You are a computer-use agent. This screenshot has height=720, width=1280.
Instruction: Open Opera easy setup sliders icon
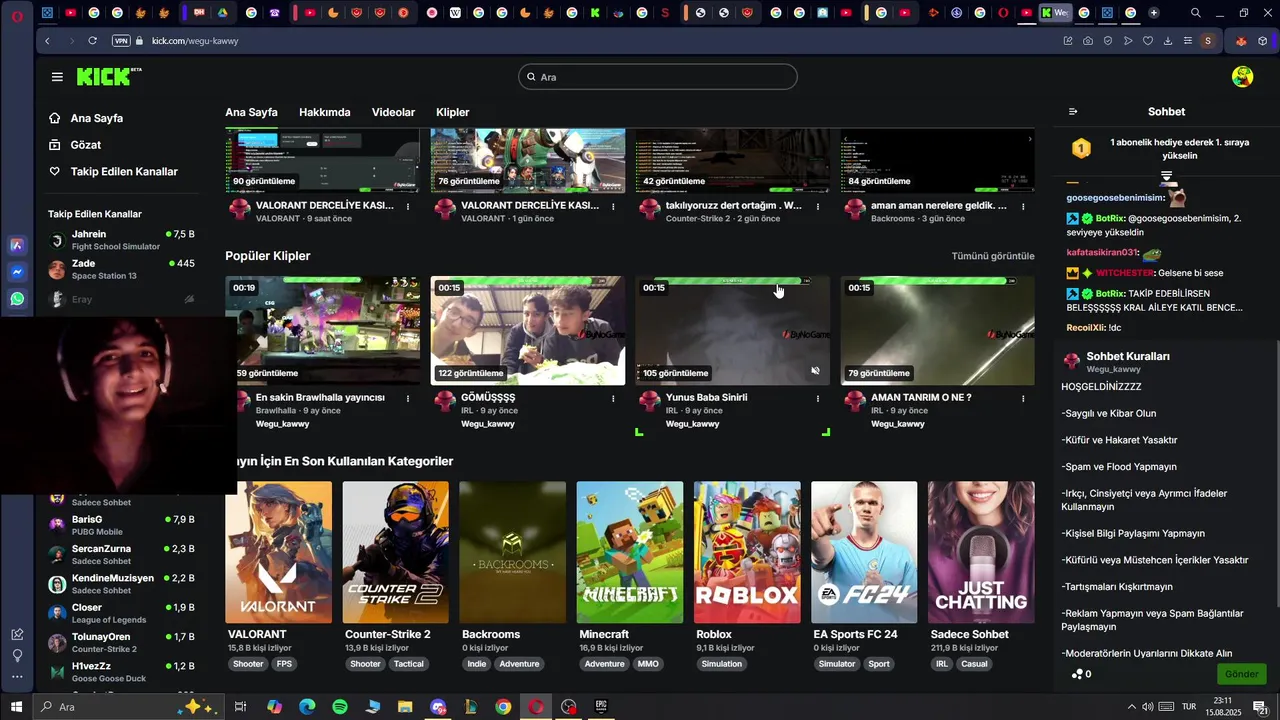click(1188, 41)
